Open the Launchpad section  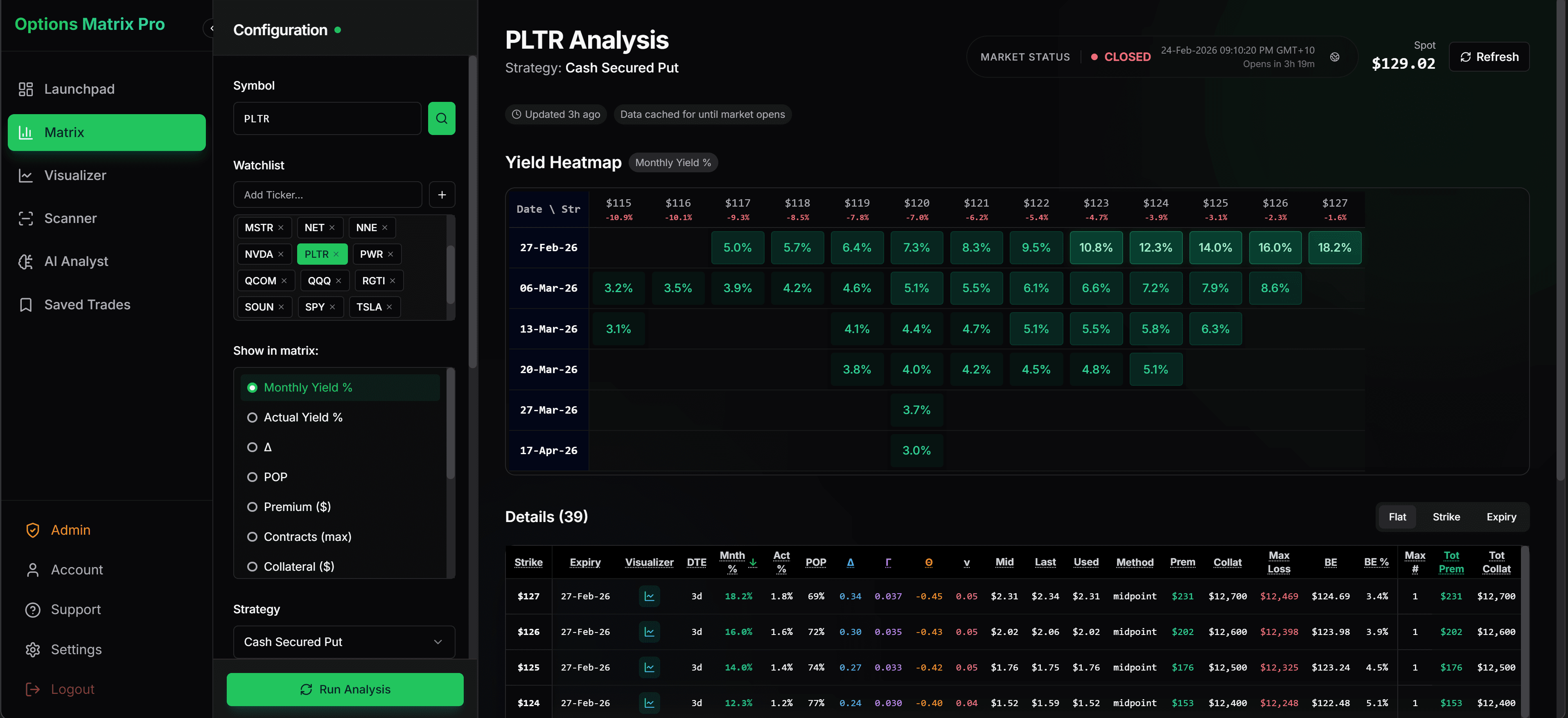pyautogui.click(x=106, y=90)
